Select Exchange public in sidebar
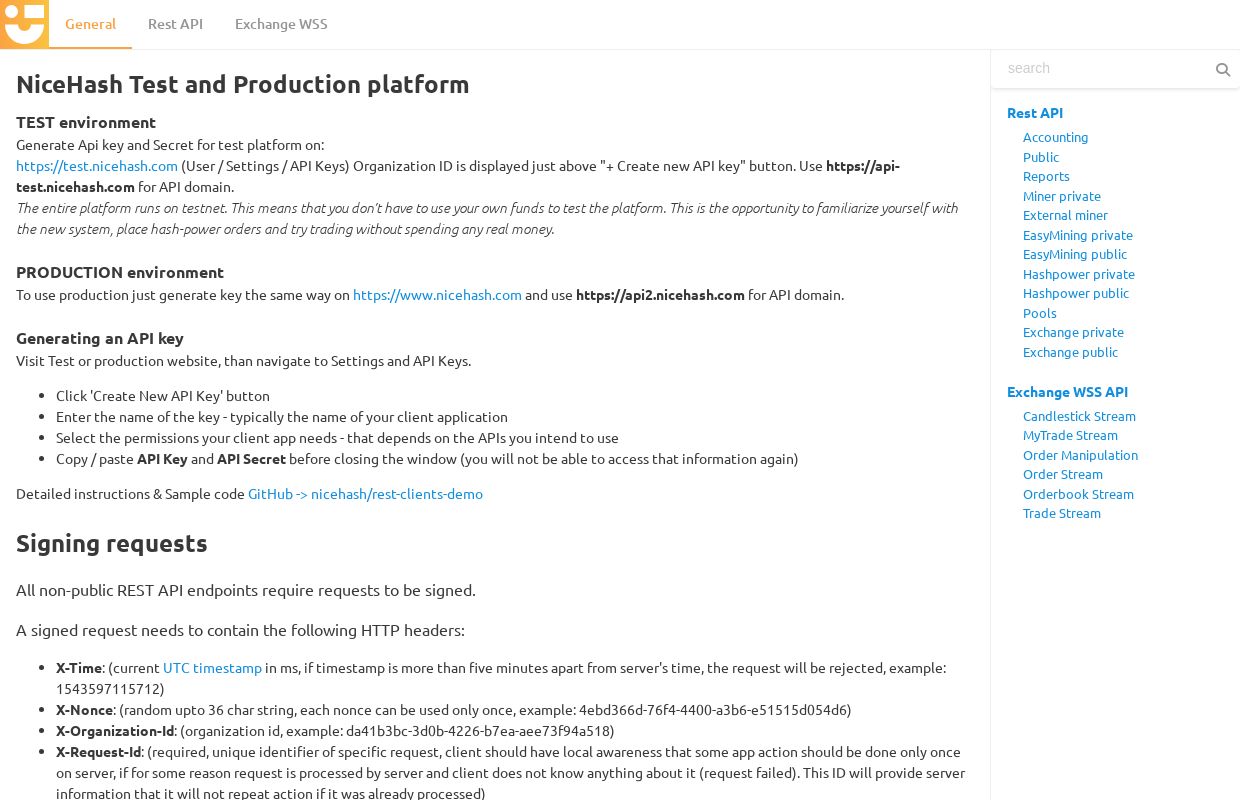The image size is (1240, 800). click(x=1070, y=352)
